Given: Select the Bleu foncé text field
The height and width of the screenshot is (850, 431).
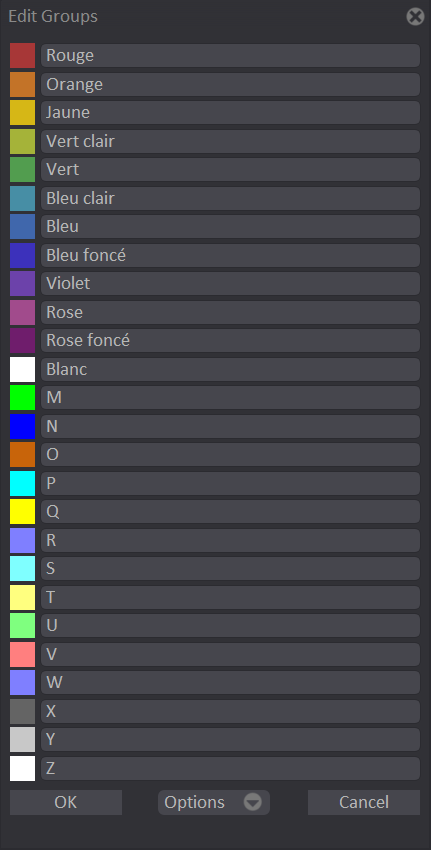Looking at the screenshot, I should pos(230,255).
